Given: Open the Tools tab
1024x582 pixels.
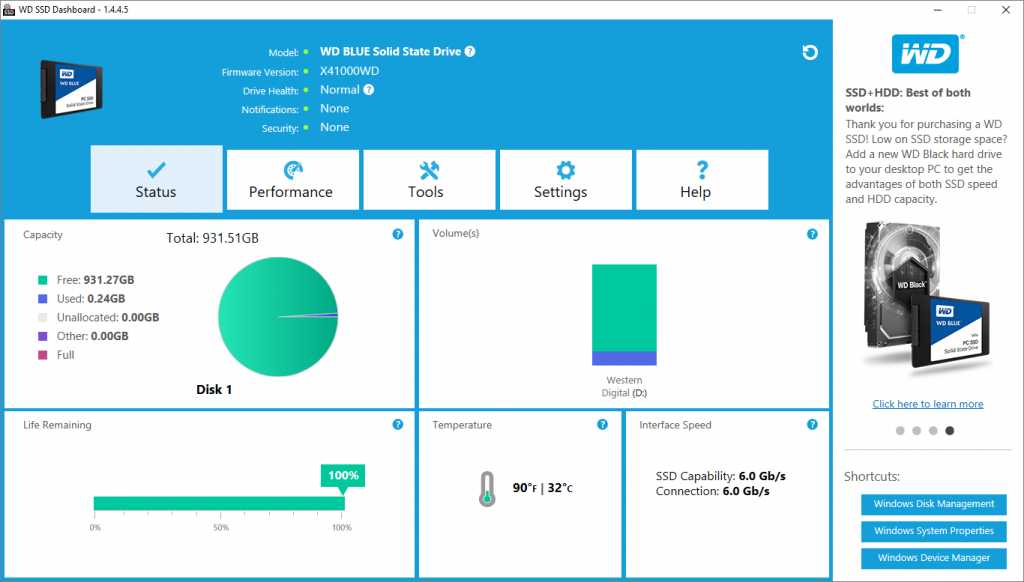Looking at the screenshot, I should [x=429, y=180].
